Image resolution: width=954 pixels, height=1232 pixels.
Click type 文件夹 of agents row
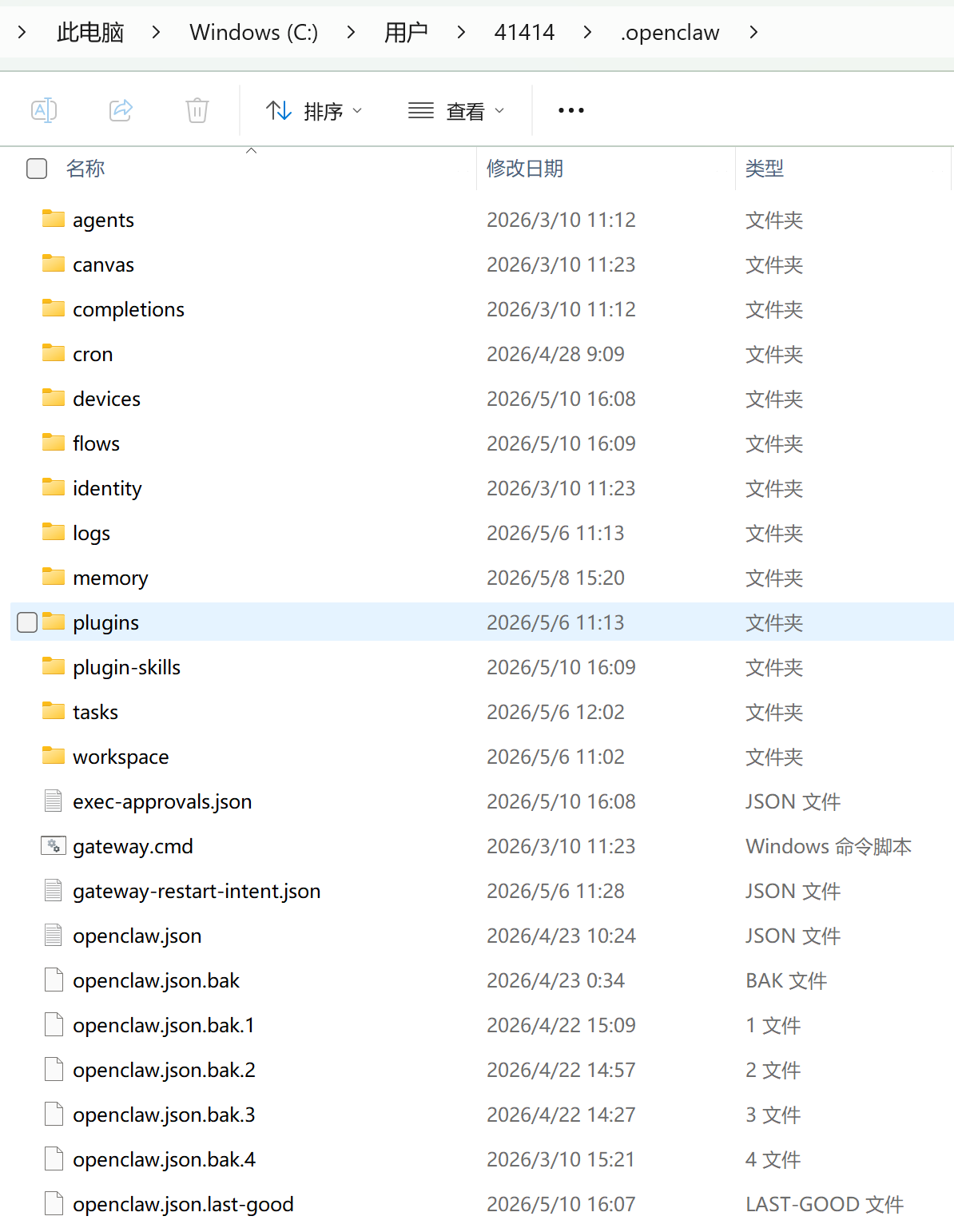pyautogui.click(x=774, y=220)
